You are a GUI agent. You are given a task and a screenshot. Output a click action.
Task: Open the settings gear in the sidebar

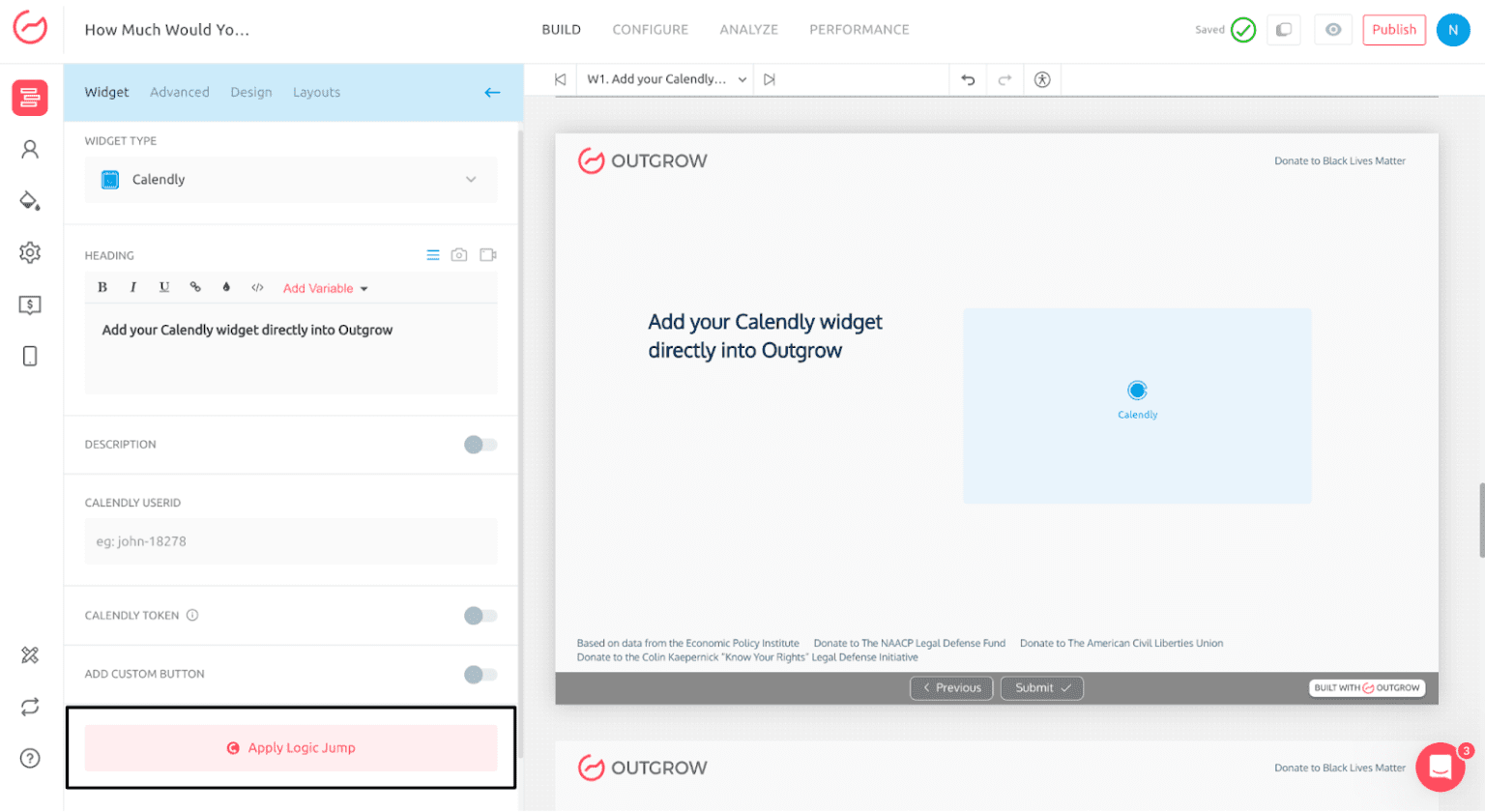(x=30, y=253)
